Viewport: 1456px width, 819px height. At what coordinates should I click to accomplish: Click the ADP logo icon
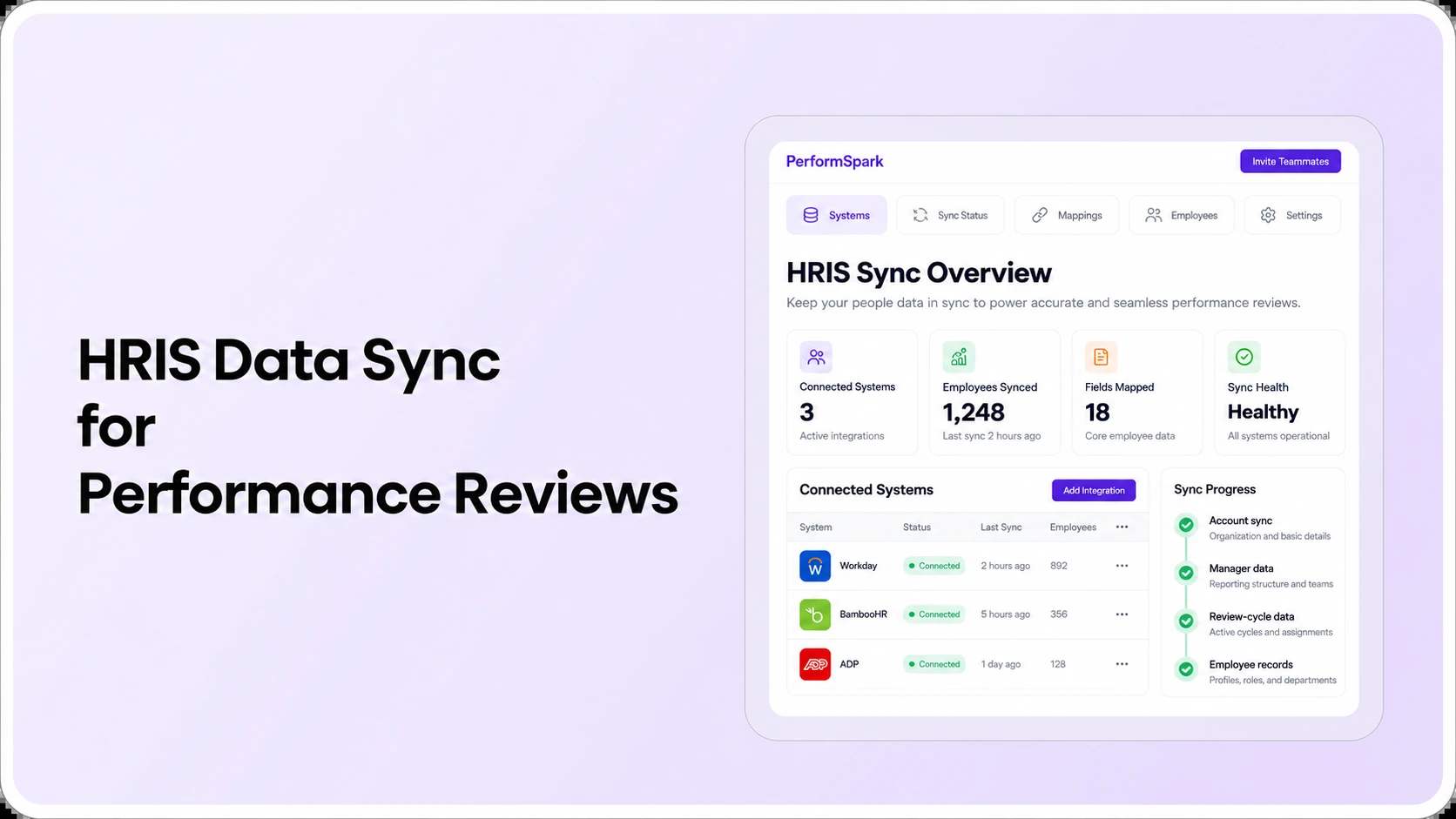[x=815, y=664]
